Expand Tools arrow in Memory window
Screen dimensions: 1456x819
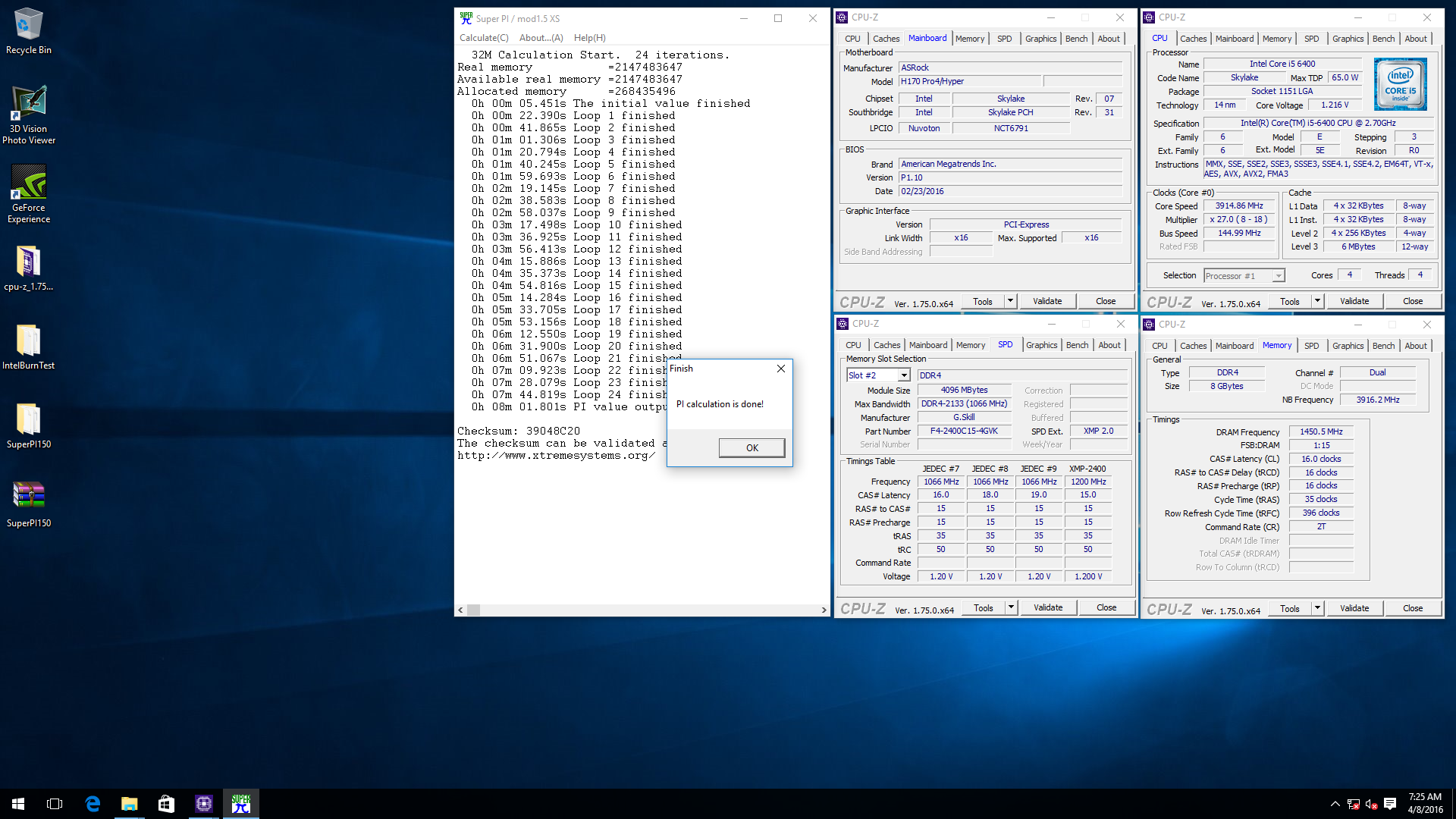[x=1317, y=608]
